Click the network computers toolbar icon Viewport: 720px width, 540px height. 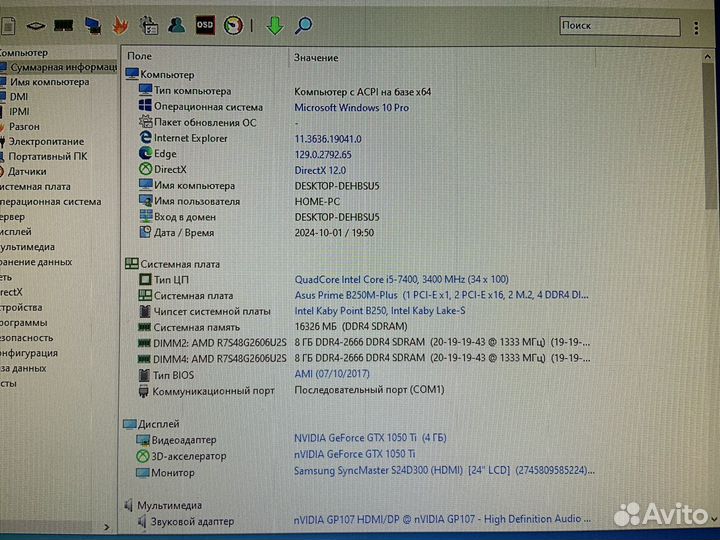92,26
